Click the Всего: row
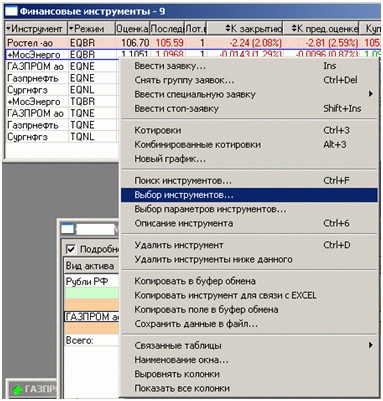Screen dimensions: 383x401 91,340
